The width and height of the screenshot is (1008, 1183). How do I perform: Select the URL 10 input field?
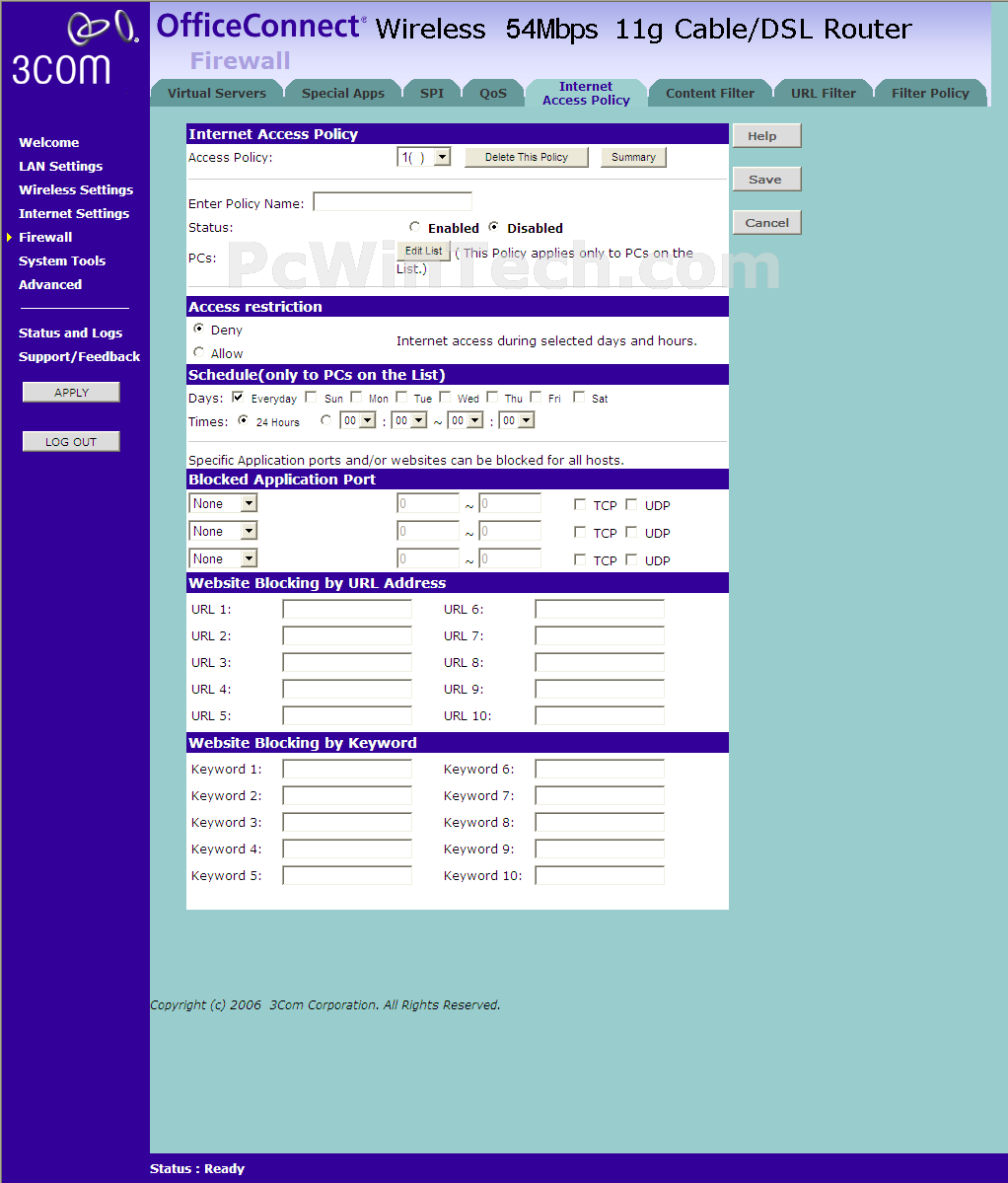(x=600, y=716)
